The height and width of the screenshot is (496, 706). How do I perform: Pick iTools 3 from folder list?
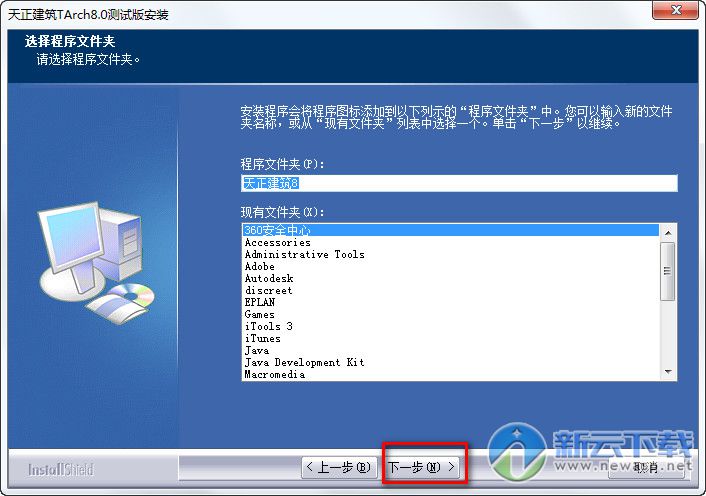[x=450, y=326]
